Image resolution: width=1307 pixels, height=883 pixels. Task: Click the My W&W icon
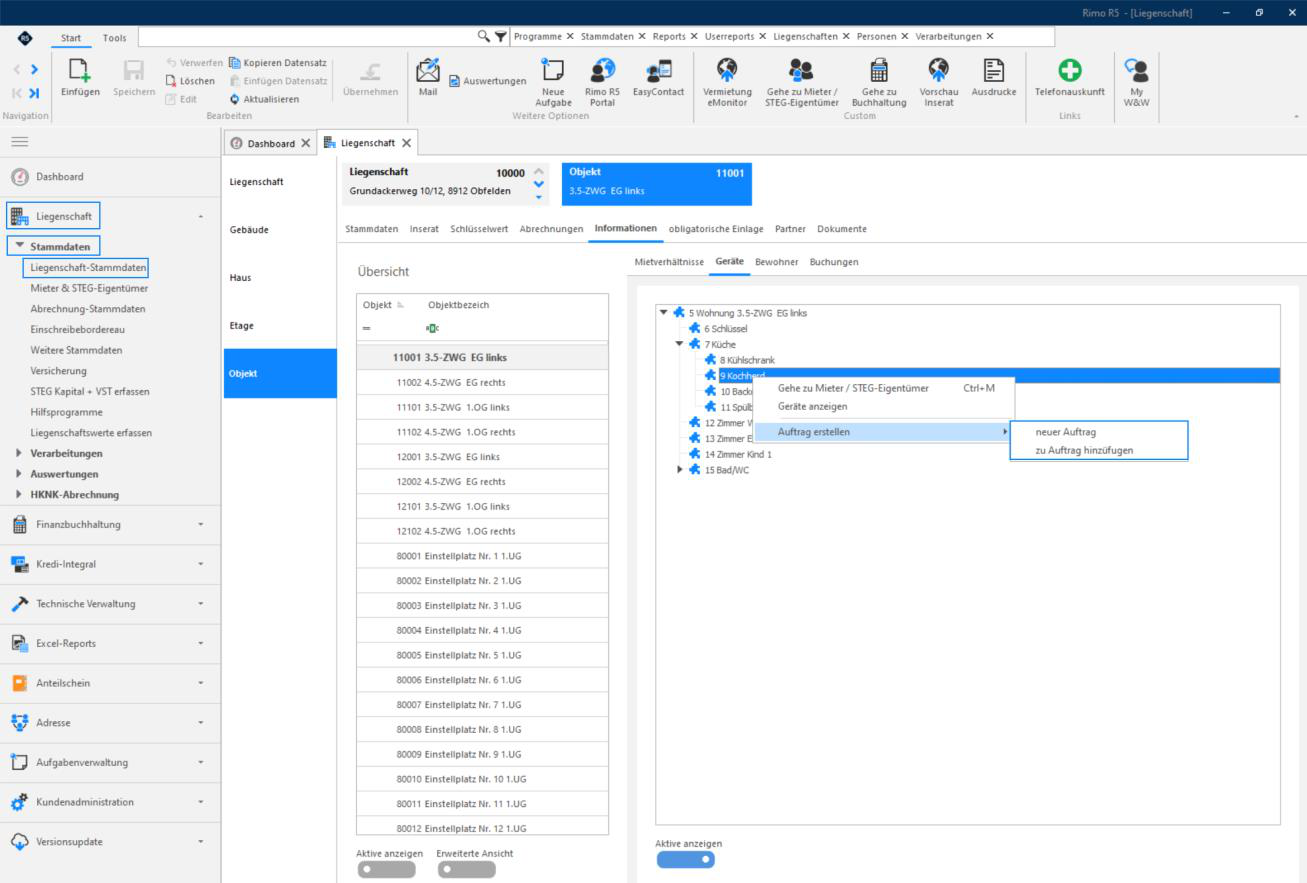click(x=1135, y=69)
